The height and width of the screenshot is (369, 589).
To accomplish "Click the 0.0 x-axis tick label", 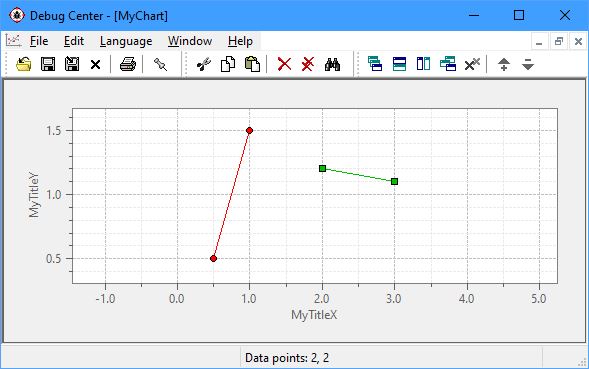I will [x=177, y=299].
